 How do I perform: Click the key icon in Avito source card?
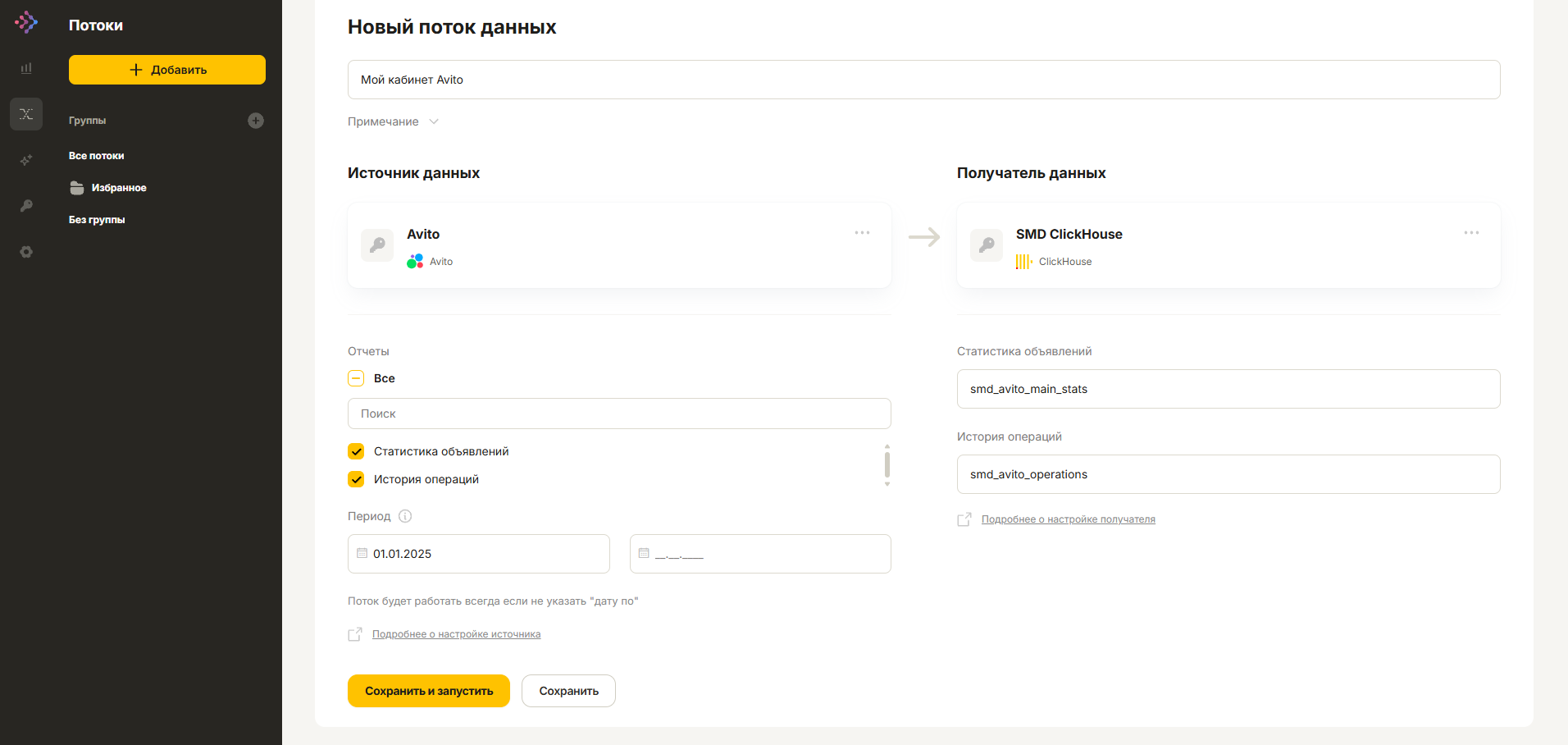377,245
